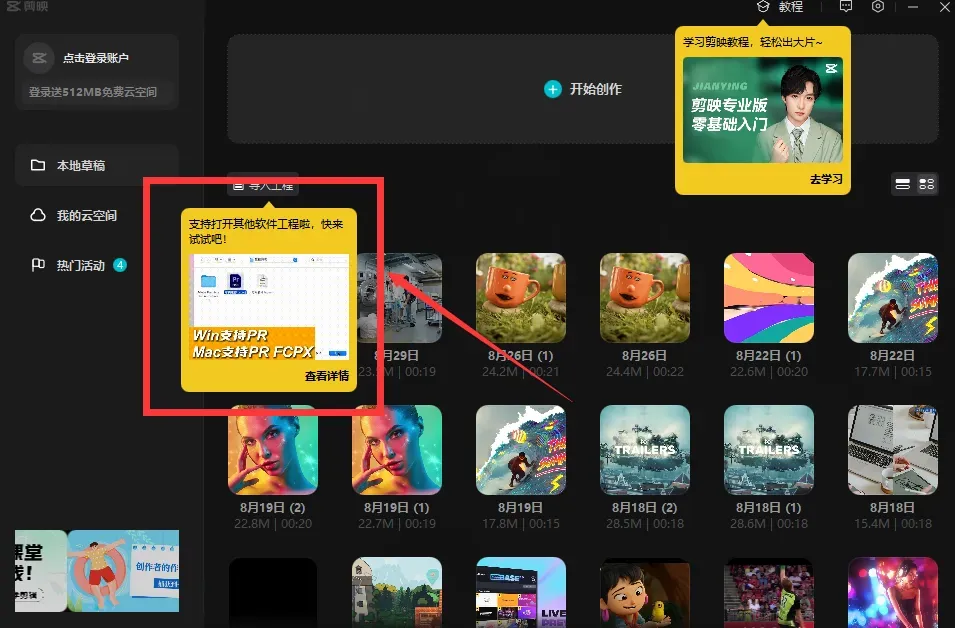Click the swimmer promotional banner

(x=124, y=571)
